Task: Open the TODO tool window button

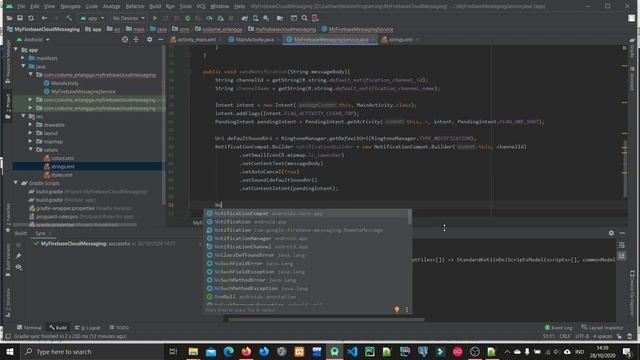Action: [119, 328]
